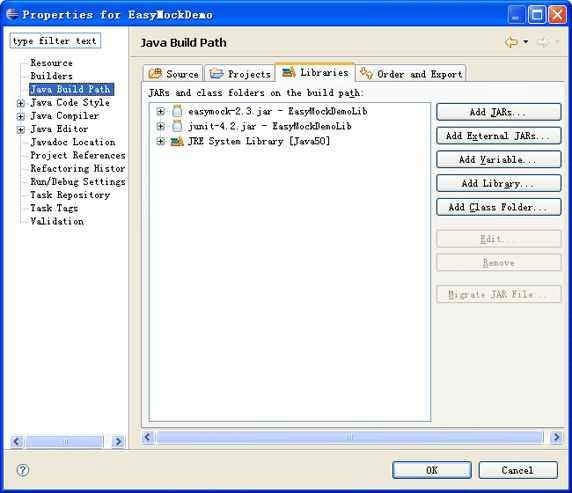Open the back history dropdown arrow
Image resolution: width=572 pixels, height=493 pixels.
pos(526,42)
